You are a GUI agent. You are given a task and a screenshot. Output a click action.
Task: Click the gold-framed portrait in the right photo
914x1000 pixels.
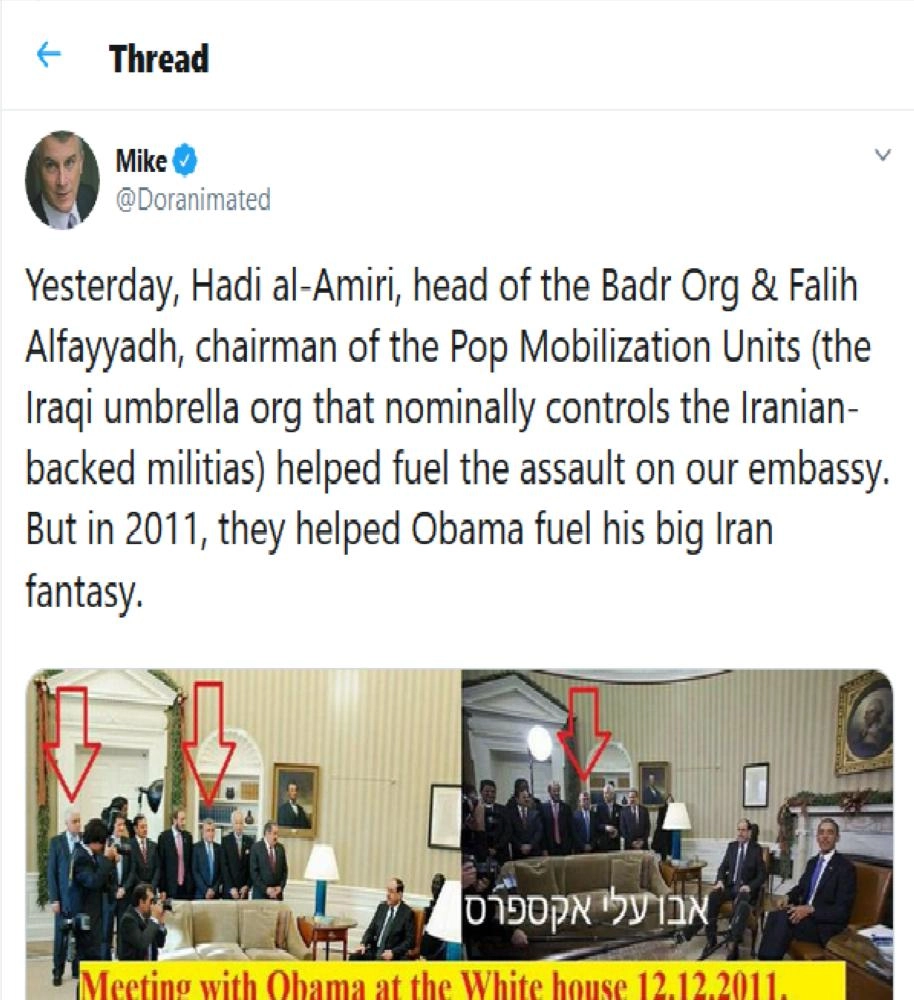click(866, 726)
